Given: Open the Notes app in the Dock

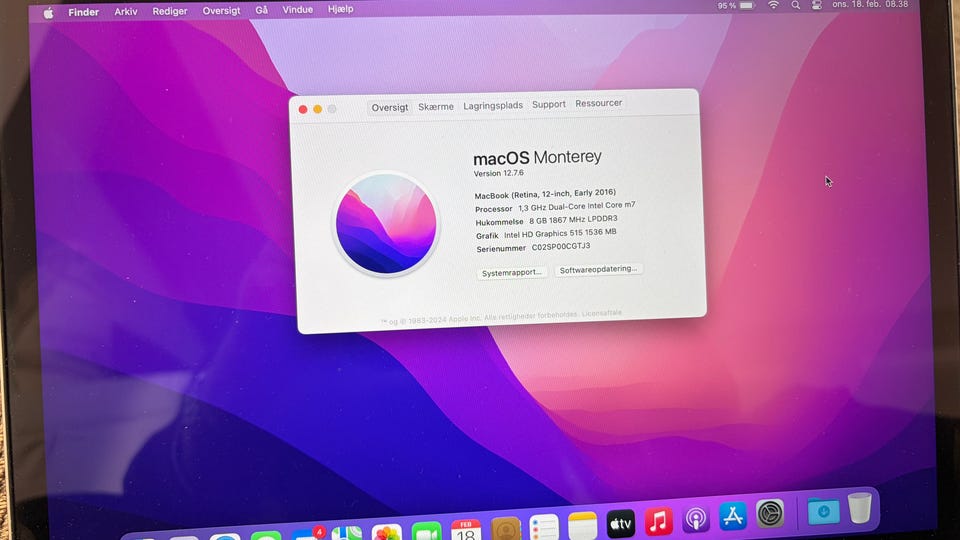Looking at the screenshot, I should (x=582, y=526).
